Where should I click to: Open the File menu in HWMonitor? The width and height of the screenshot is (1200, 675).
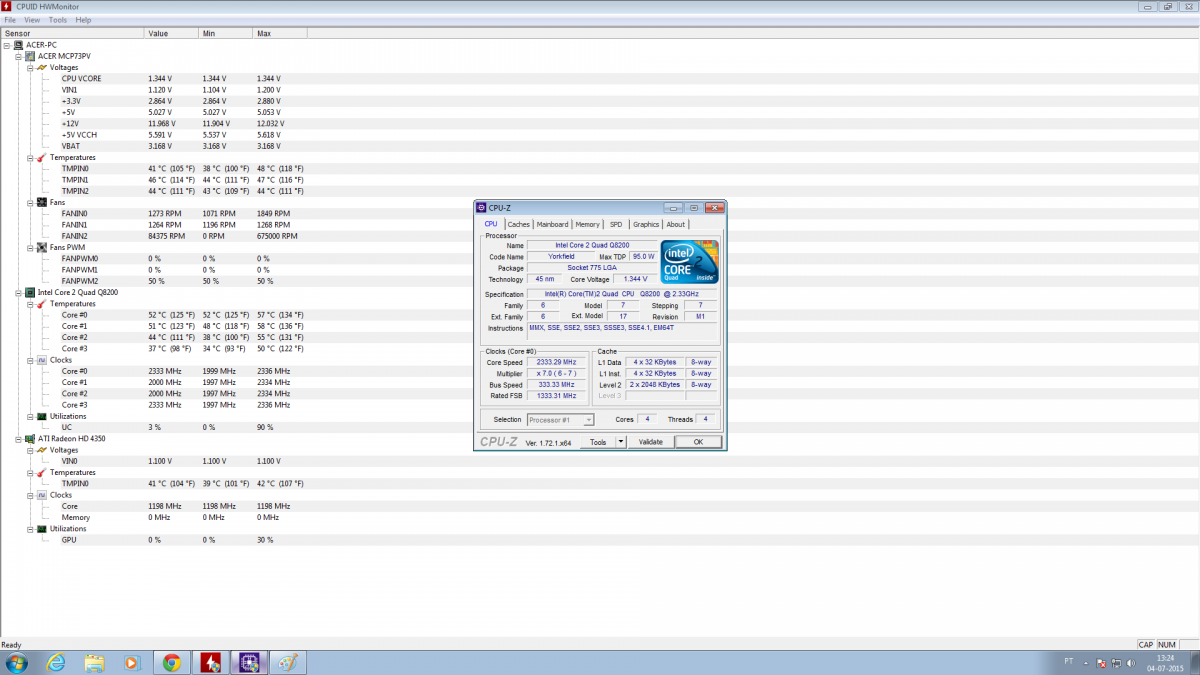point(9,20)
